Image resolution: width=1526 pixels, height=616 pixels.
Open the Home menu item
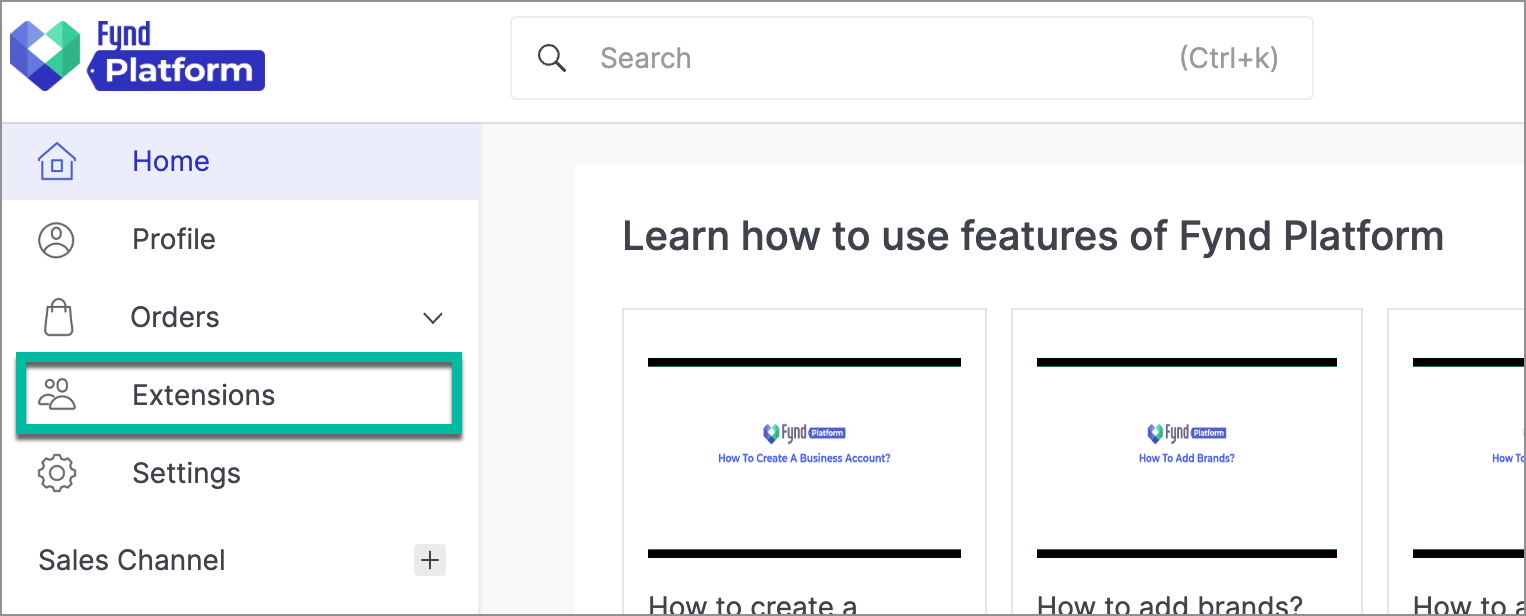(240, 161)
